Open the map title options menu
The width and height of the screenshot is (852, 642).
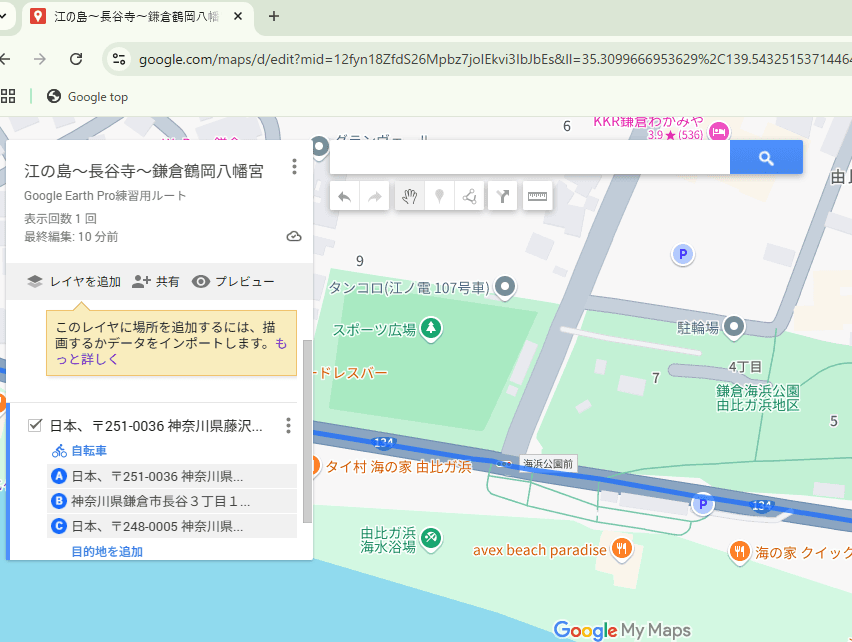tap(294, 167)
